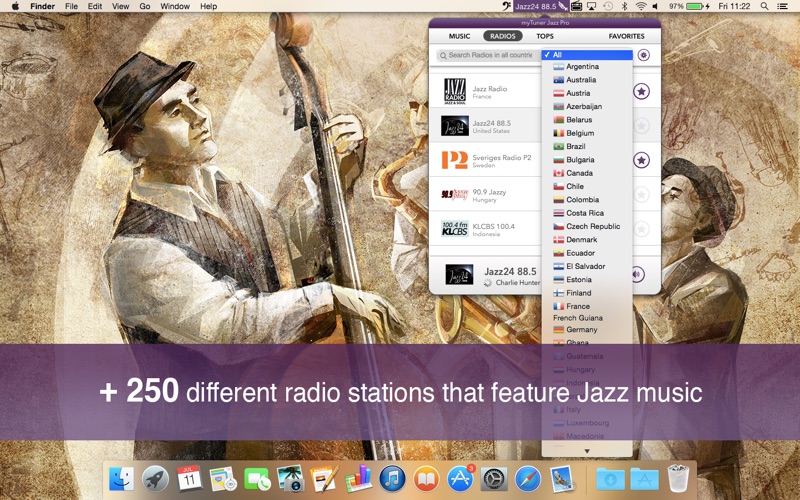The image size is (800, 500).
Task: Open iTunes from the Dock
Action: (x=392, y=479)
